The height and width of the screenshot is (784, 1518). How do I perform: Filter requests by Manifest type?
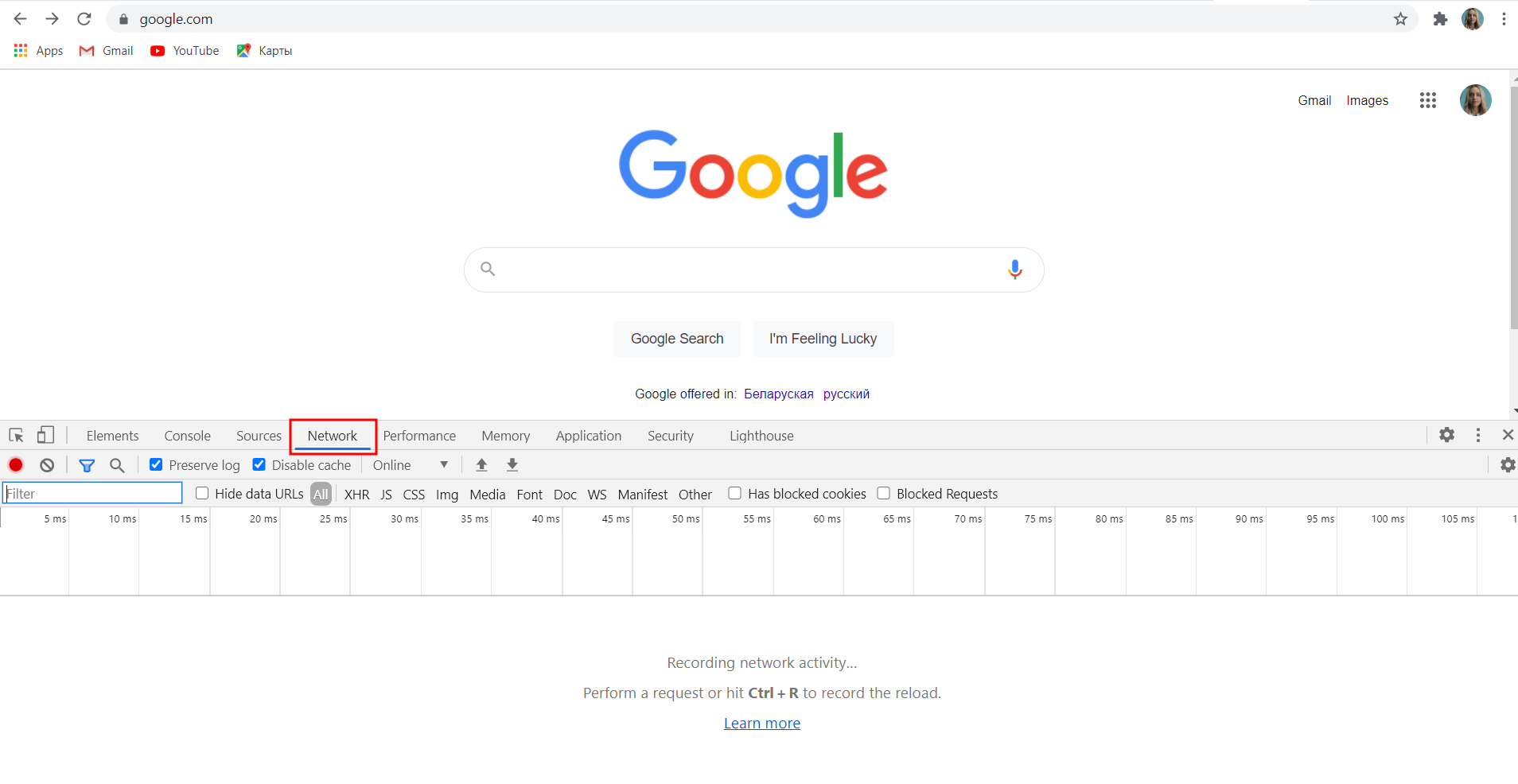click(x=643, y=495)
